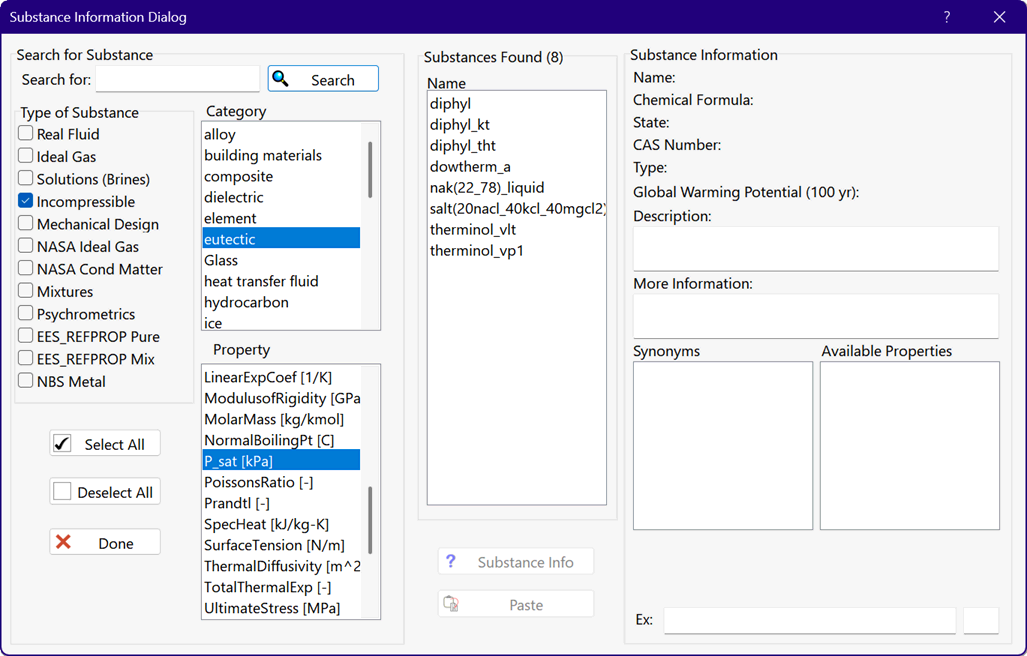This screenshot has width=1027, height=656.
Task: Uncheck the Incompressible checkbox
Action: [x=26, y=201]
